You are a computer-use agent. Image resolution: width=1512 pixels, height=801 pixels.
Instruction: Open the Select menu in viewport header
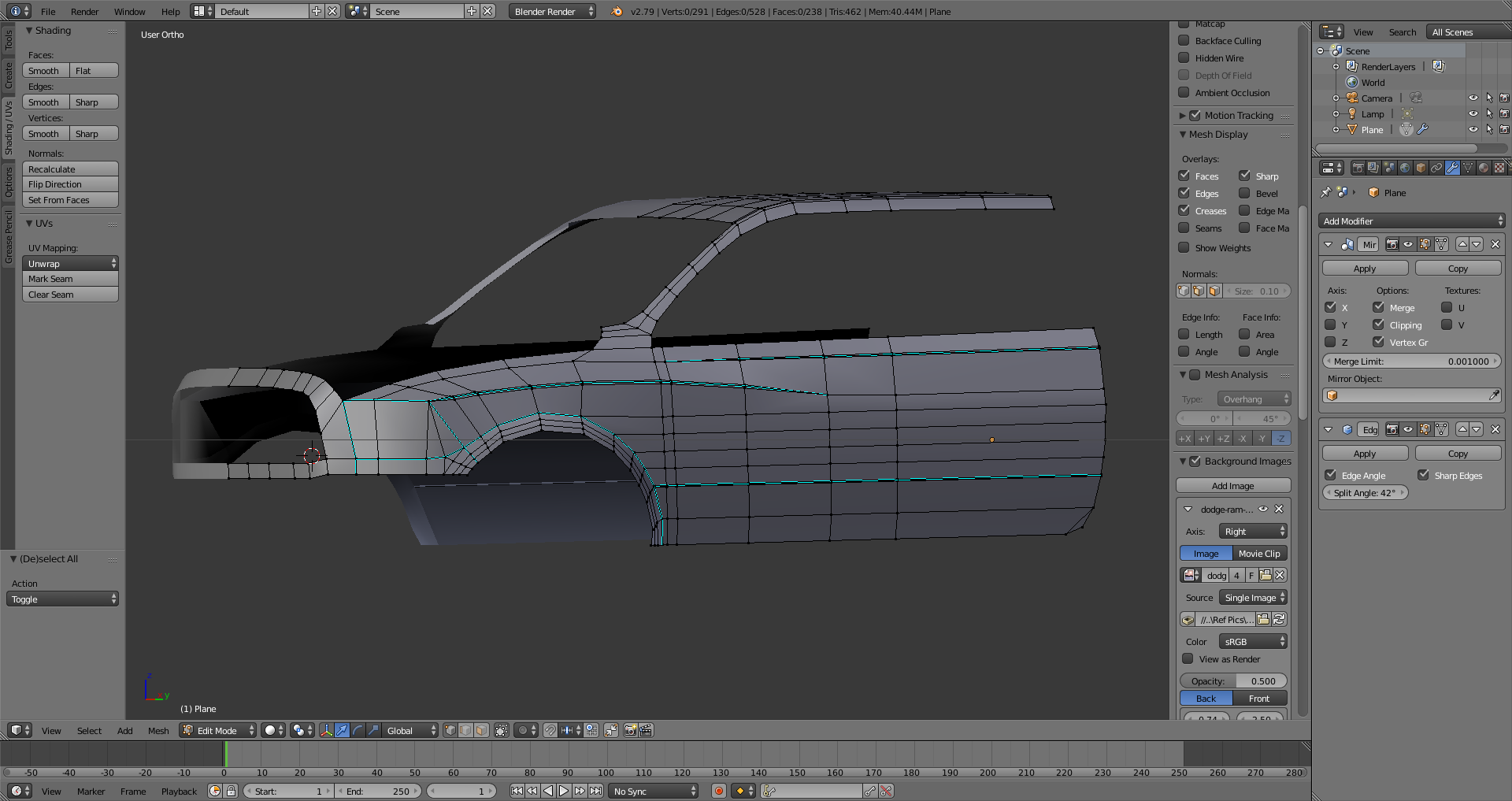pyautogui.click(x=89, y=730)
